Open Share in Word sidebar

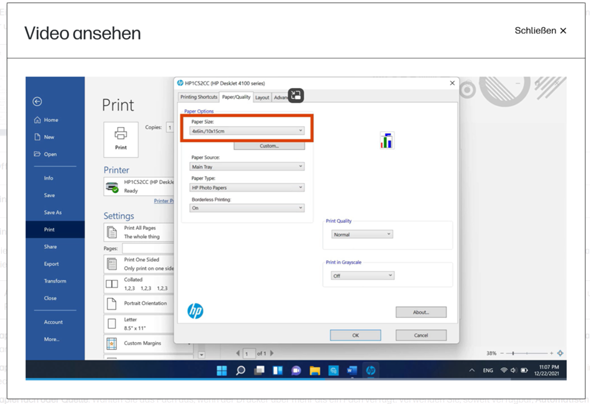[50, 247]
